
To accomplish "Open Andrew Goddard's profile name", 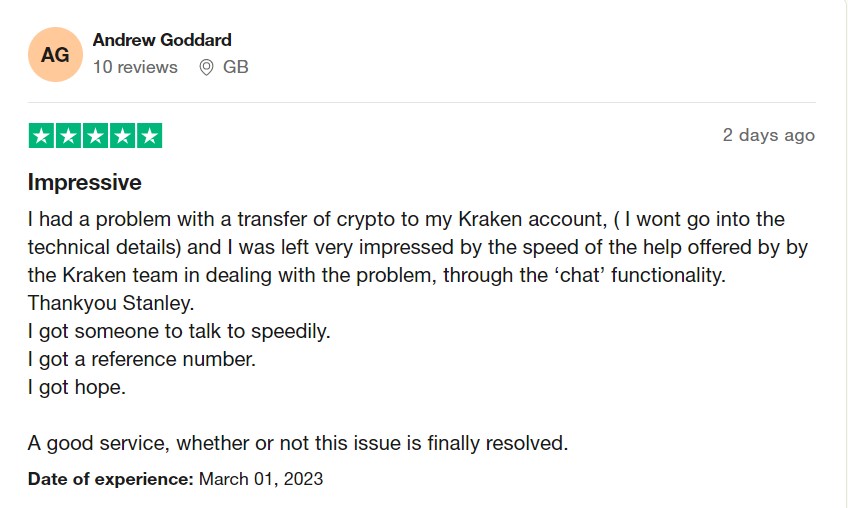I will (x=162, y=40).
